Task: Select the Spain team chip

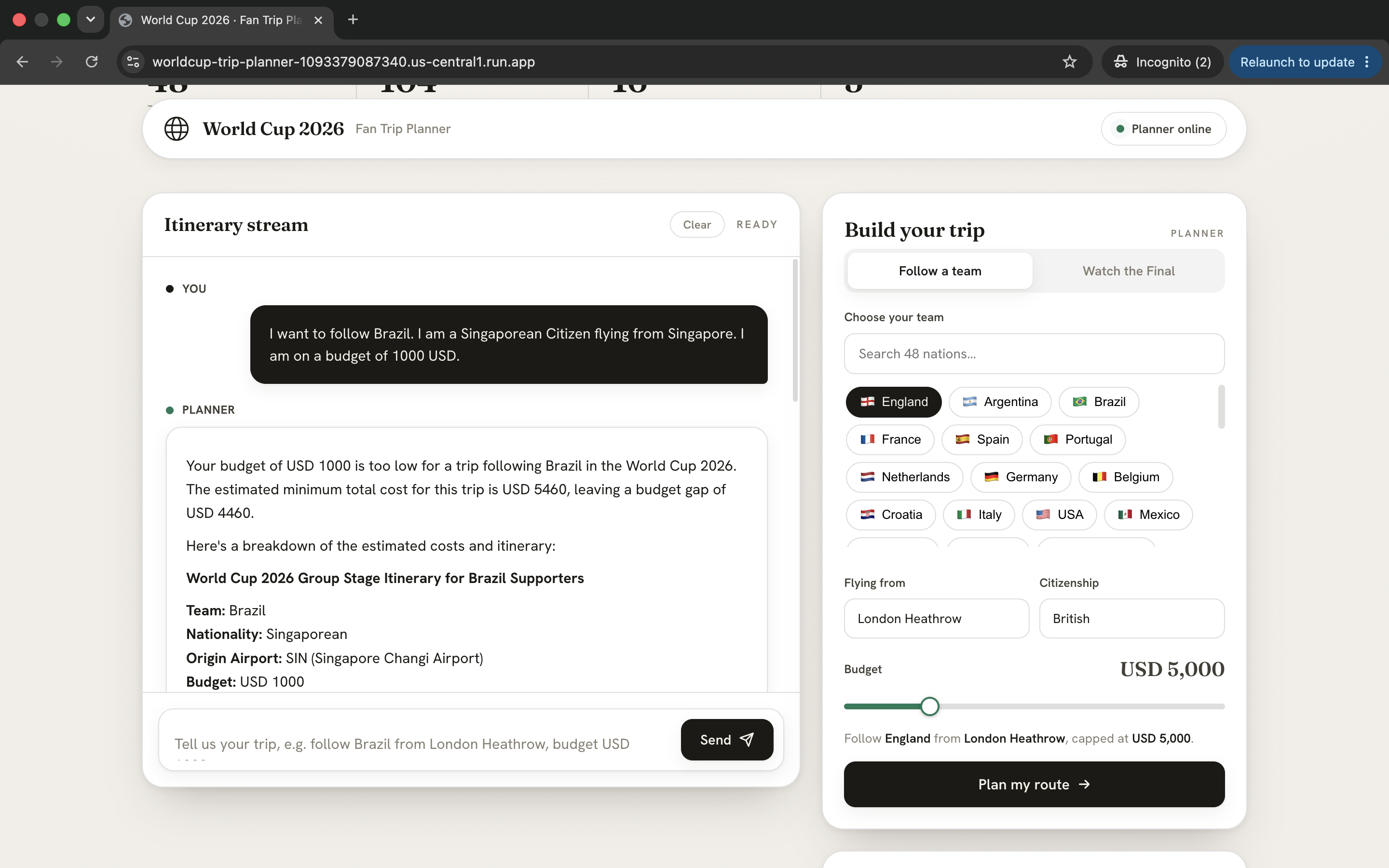Action: tap(982, 440)
